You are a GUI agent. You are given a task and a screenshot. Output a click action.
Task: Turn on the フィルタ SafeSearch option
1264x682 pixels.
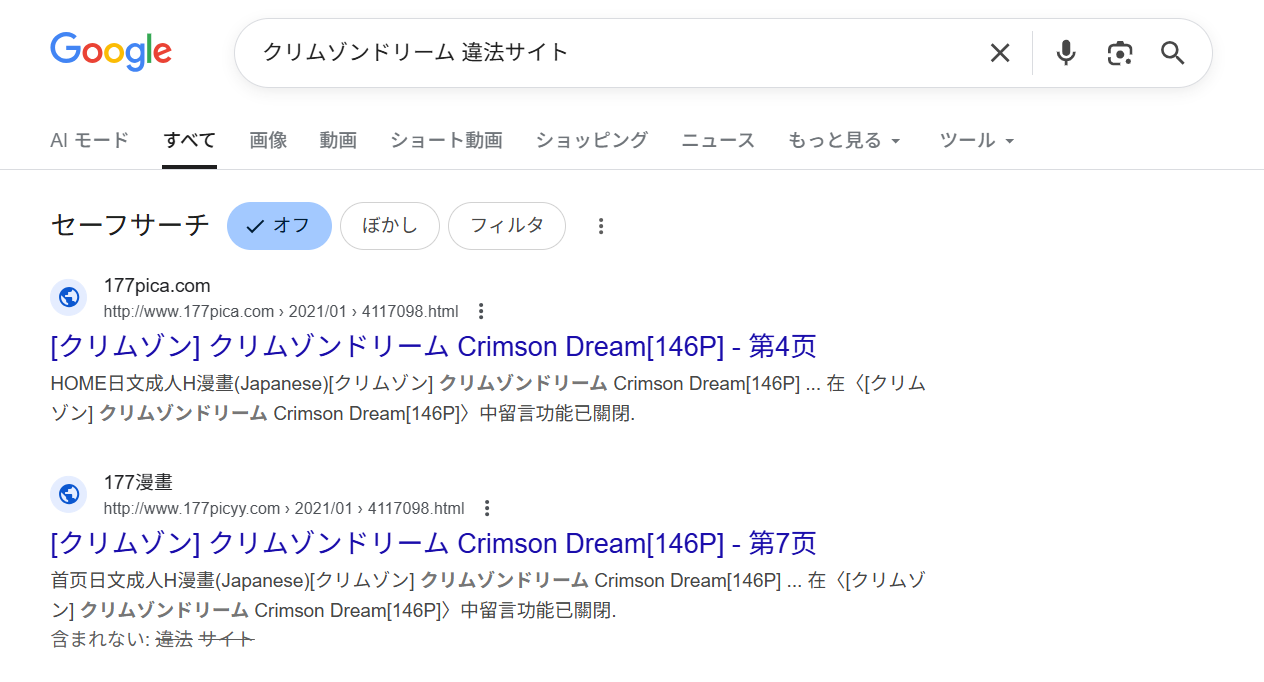click(x=506, y=226)
